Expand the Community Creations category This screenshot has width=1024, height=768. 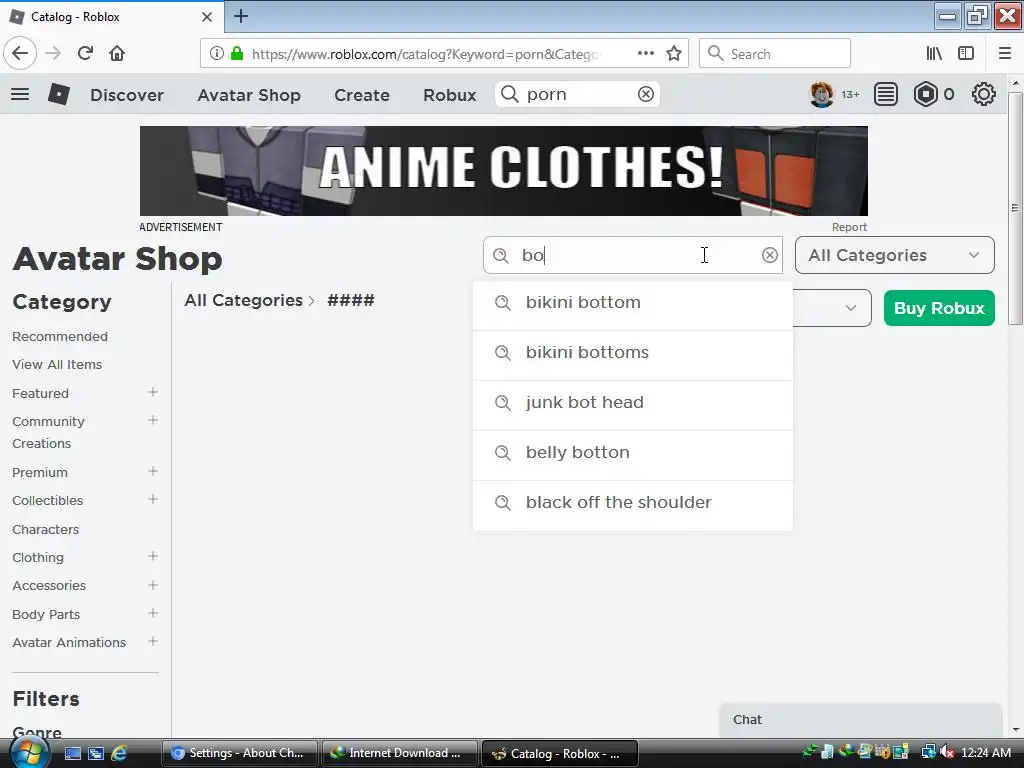[153, 420]
